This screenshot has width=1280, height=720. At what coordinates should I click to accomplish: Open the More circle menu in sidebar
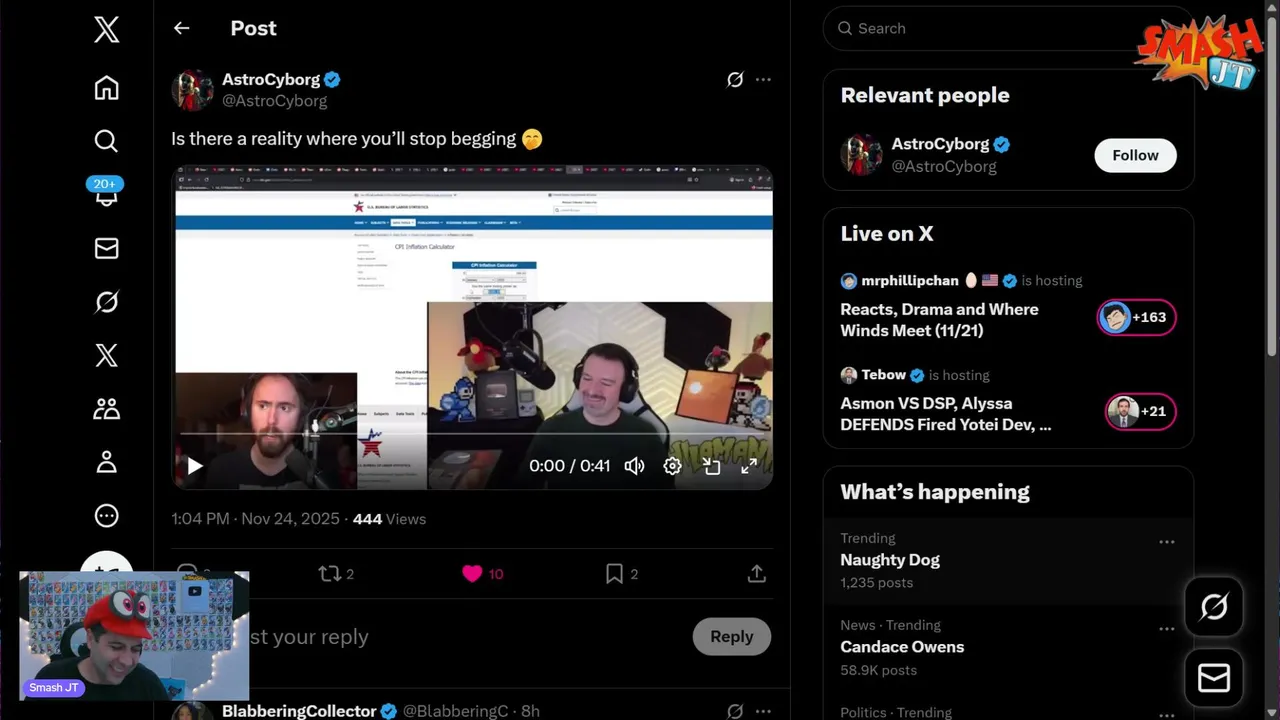(x=106, y=516)
